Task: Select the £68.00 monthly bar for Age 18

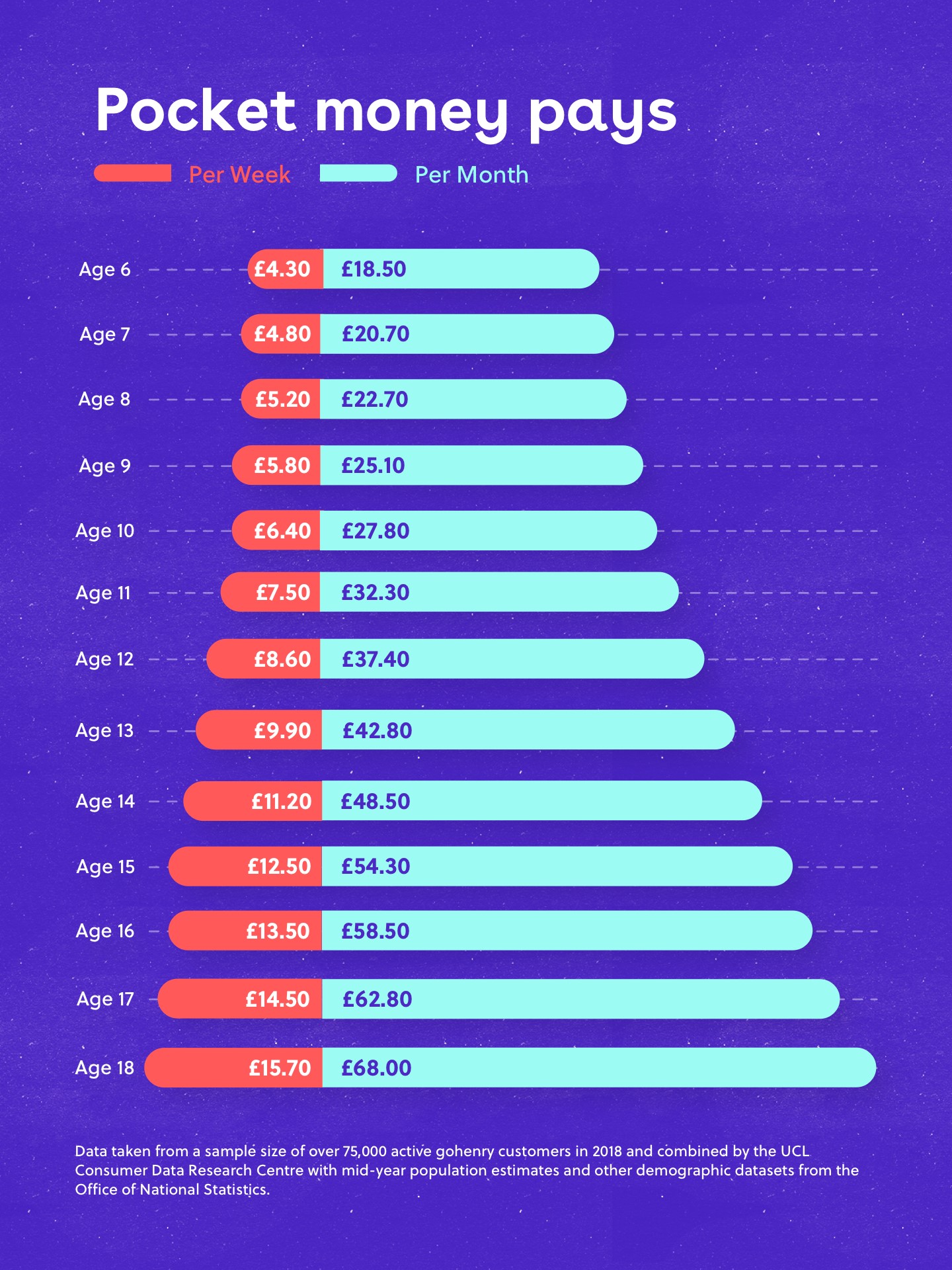Action: pos(598,1068)
